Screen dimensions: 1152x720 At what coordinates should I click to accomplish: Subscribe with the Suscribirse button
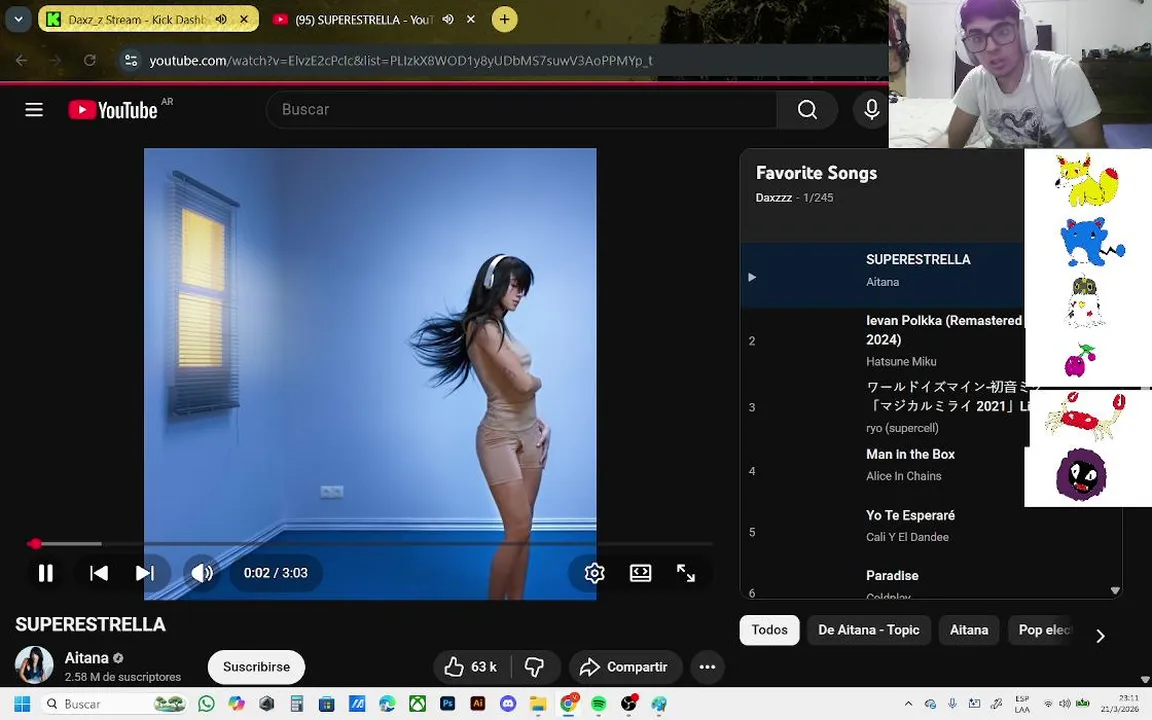[x=256, y=667]
